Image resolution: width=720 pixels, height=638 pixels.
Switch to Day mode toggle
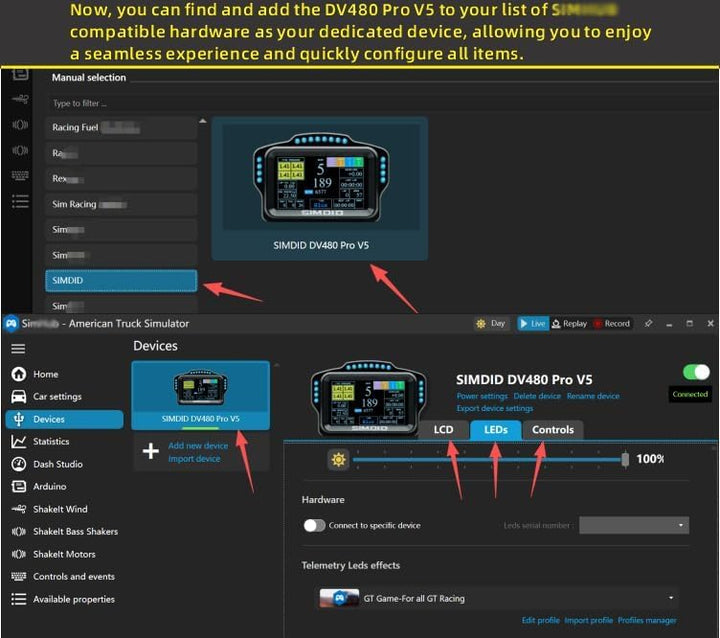click(491, 323)
